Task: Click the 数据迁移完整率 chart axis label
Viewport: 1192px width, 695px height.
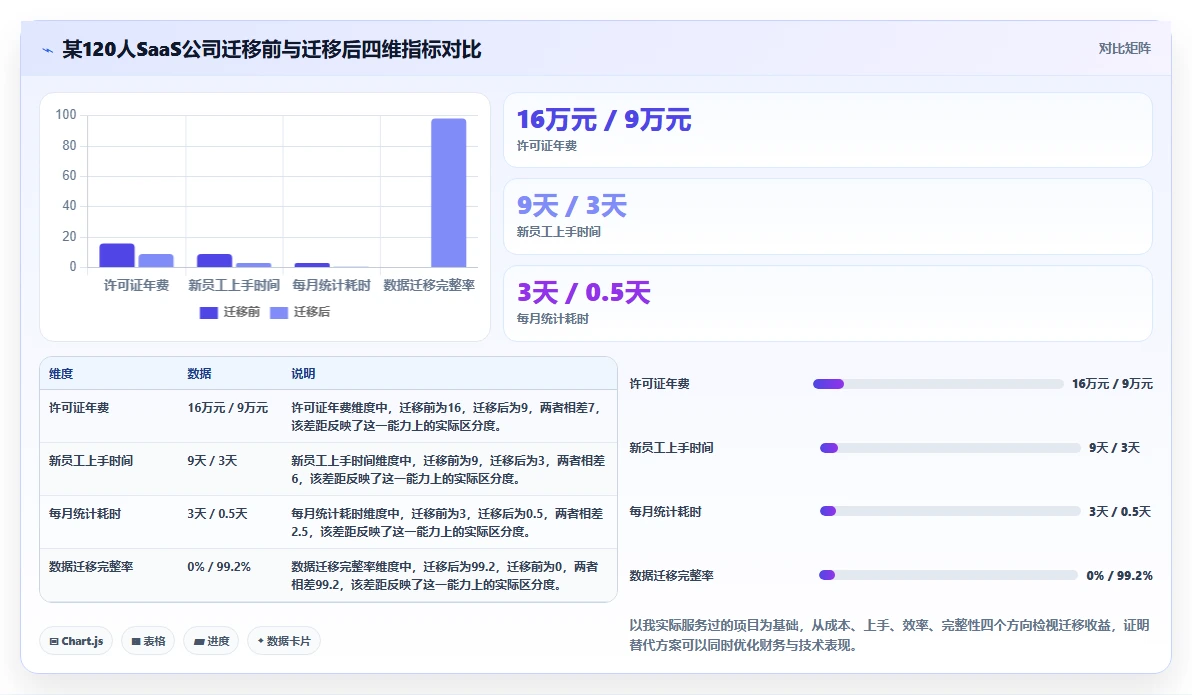Action: click(429, 285)
